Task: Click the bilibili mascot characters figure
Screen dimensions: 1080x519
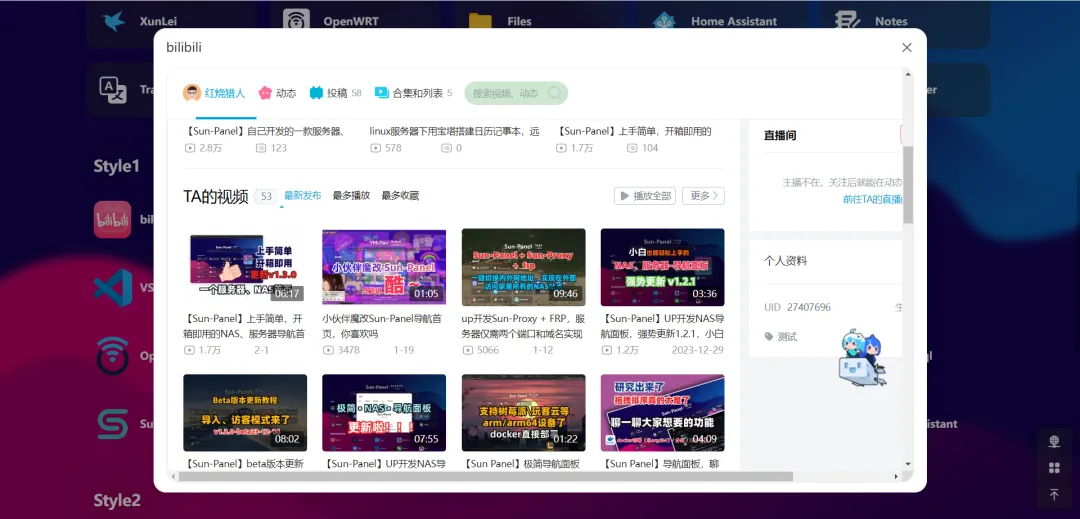Action: pyautogui.click(x=862, y=357)
